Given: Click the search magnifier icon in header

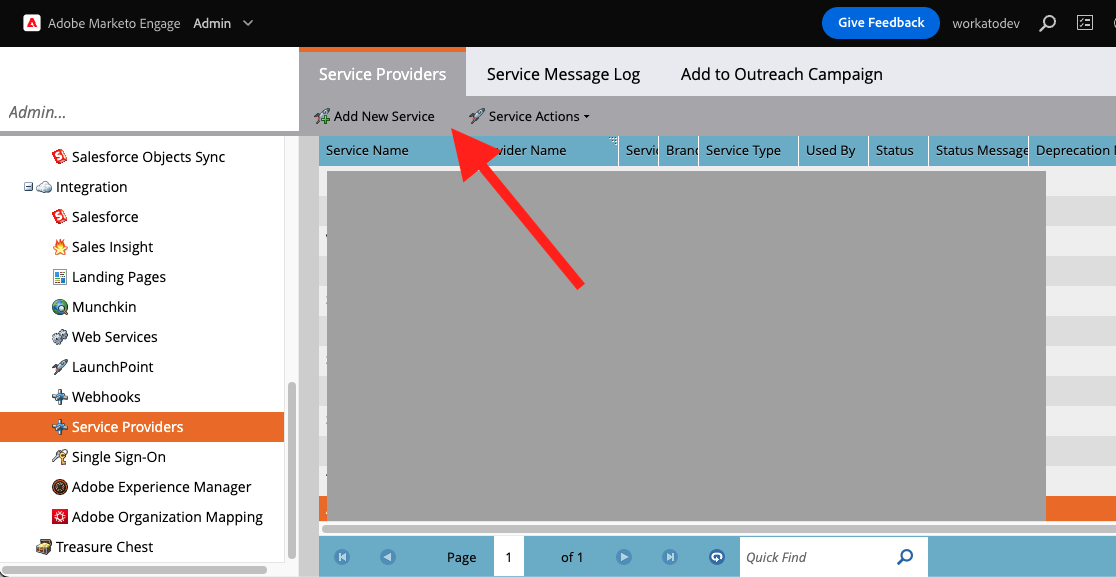Looking at the screenshot, I should 1047,23.
